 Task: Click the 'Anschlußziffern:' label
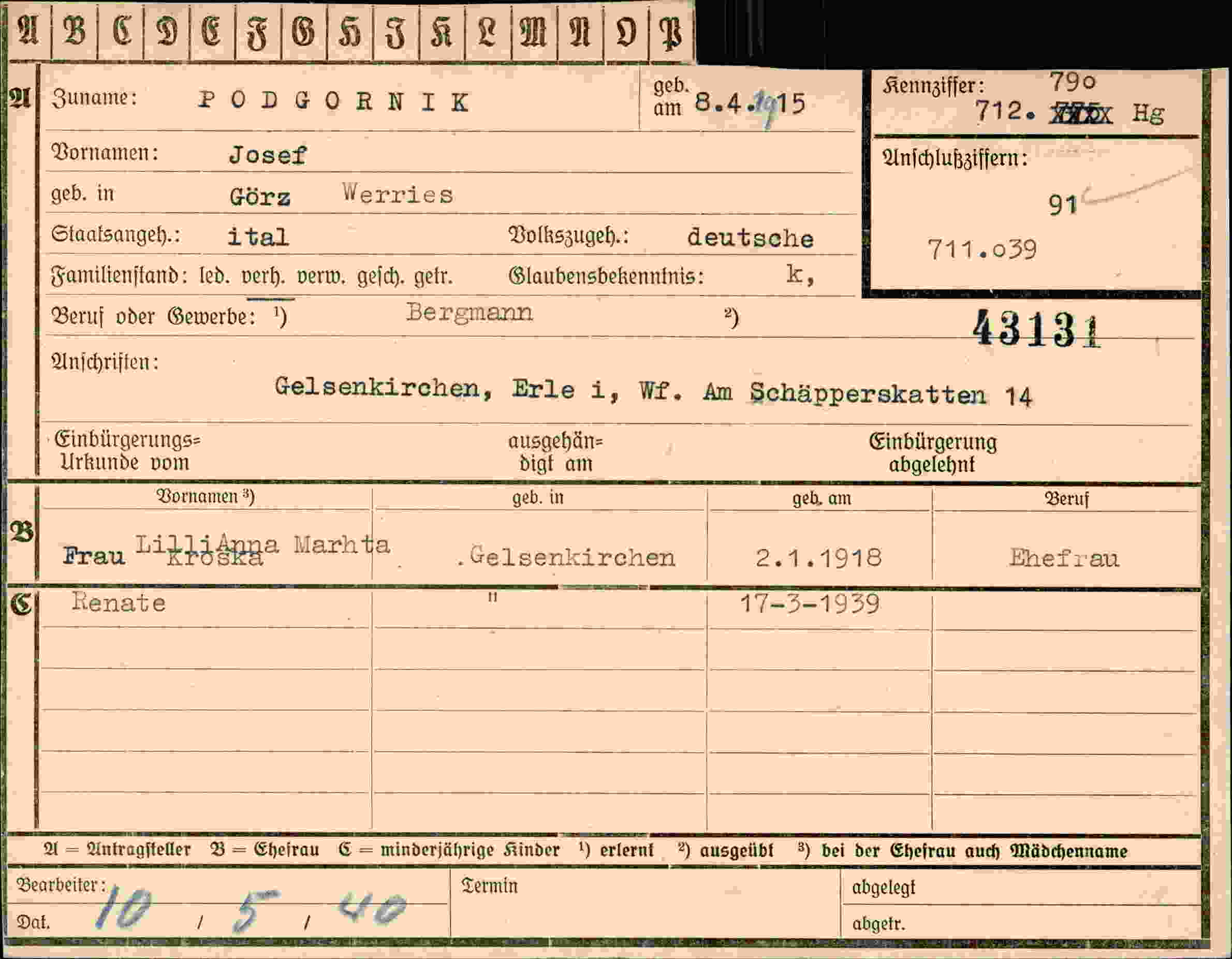[955, 158]
